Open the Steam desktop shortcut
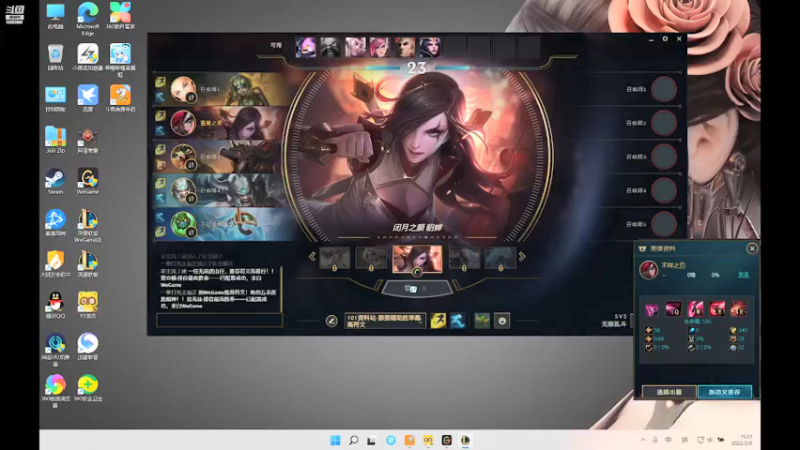 [x=55, y=182]
